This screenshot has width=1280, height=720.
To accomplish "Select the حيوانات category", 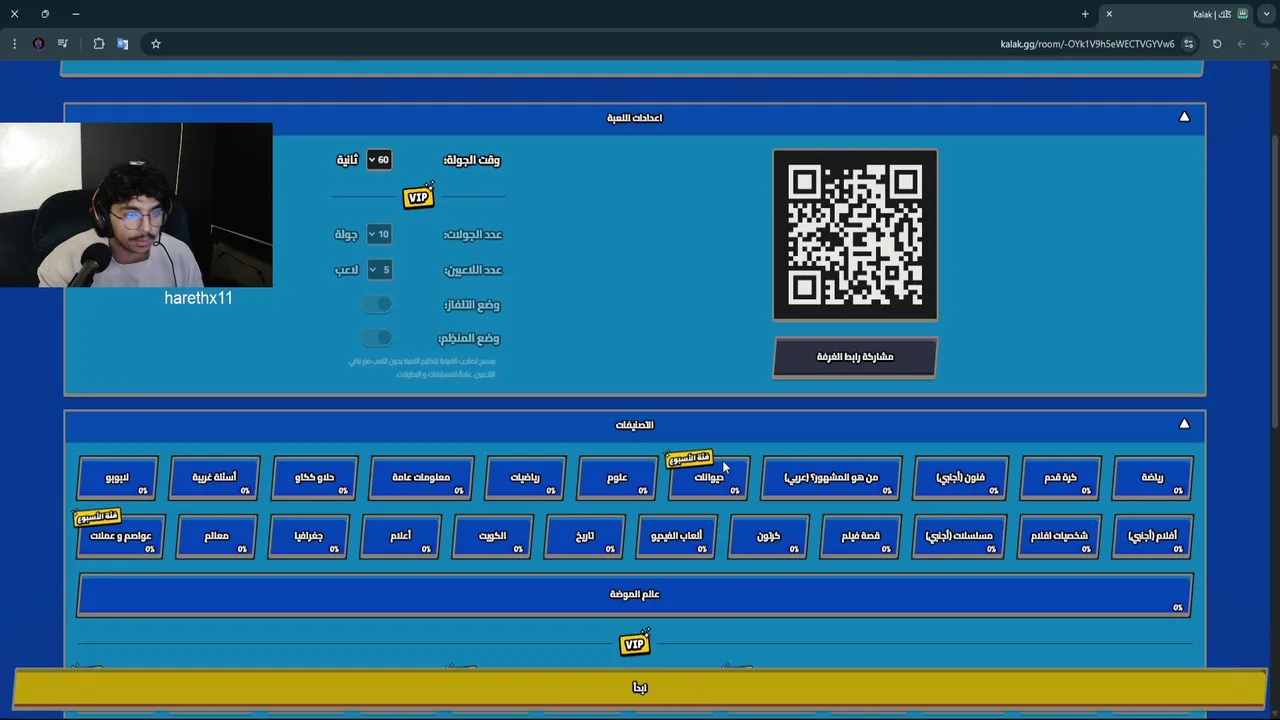I will click(x=709, y=478).
